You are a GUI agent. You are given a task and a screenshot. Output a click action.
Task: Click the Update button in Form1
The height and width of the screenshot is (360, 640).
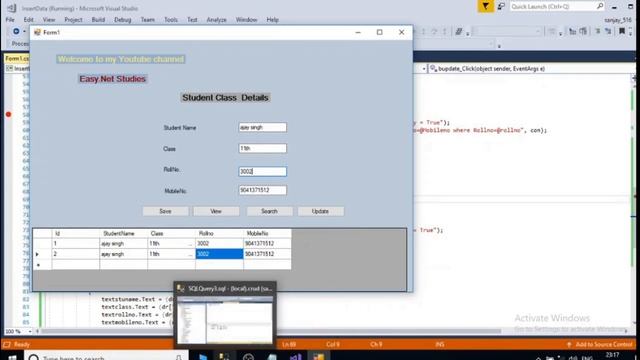(320, 211)
